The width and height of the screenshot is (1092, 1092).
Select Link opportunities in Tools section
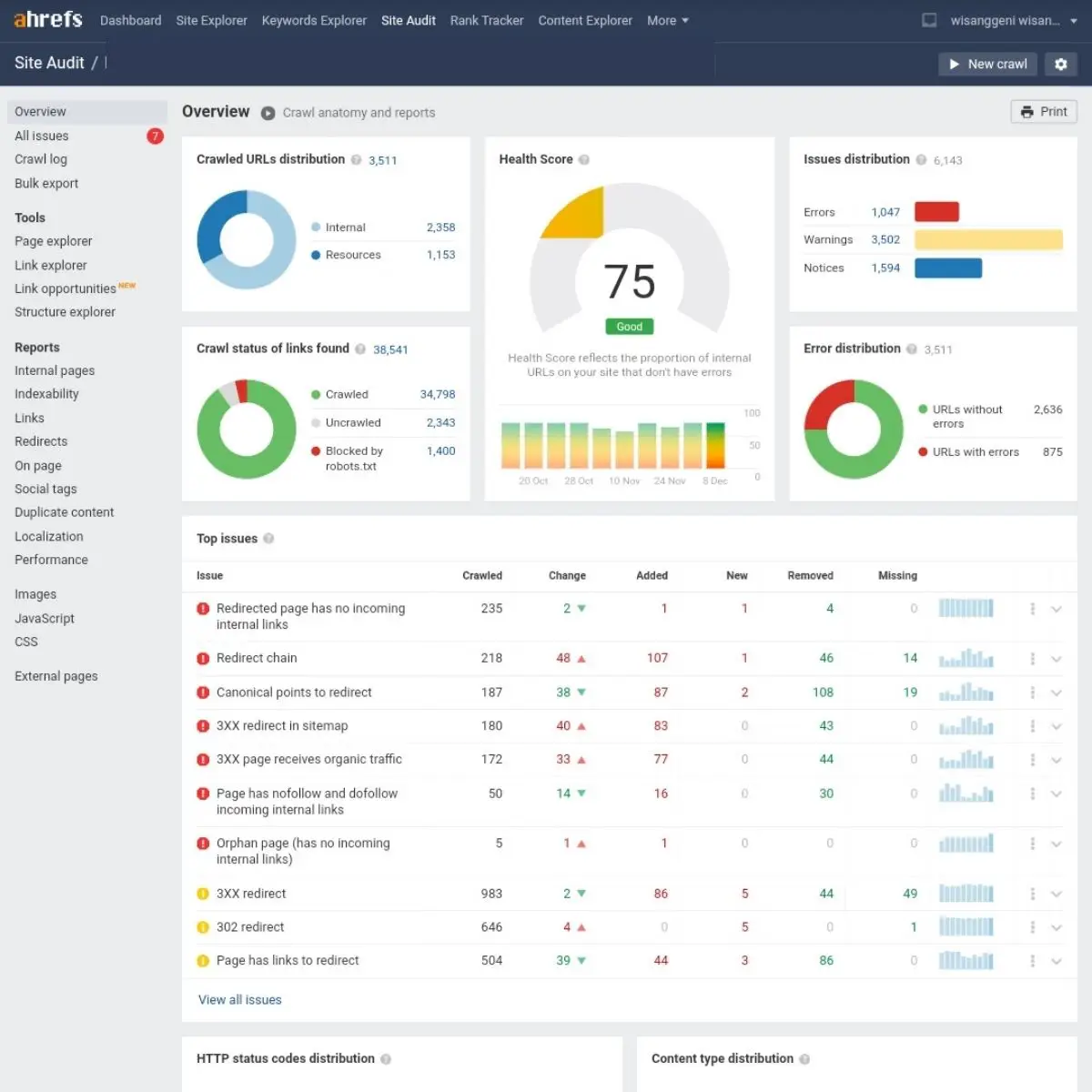tap(66, 288)
